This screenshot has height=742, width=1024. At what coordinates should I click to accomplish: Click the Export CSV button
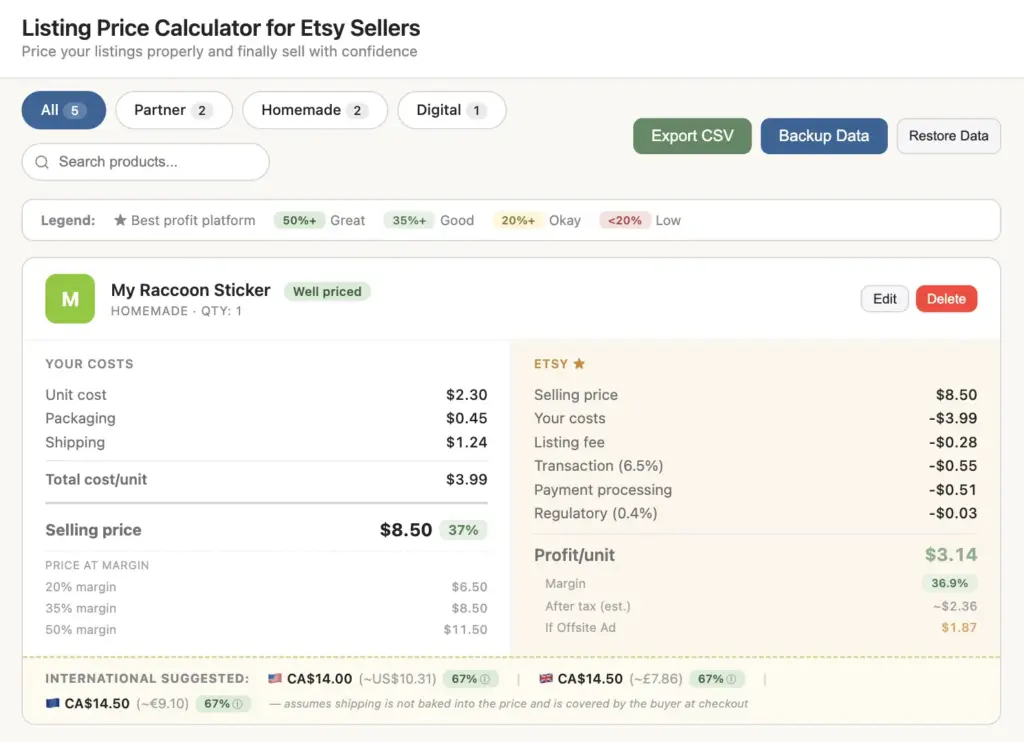tap(692, 136)
